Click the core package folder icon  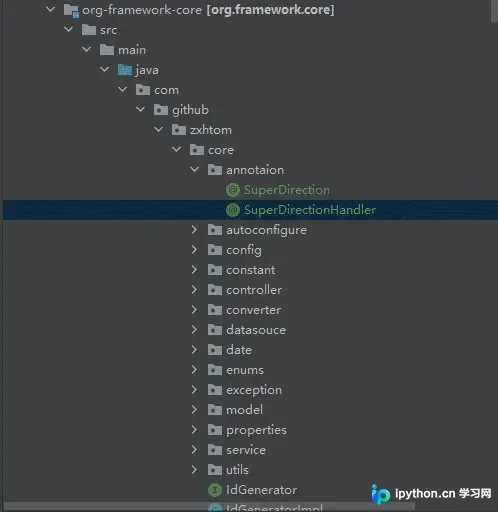click(x=197, y=150)
